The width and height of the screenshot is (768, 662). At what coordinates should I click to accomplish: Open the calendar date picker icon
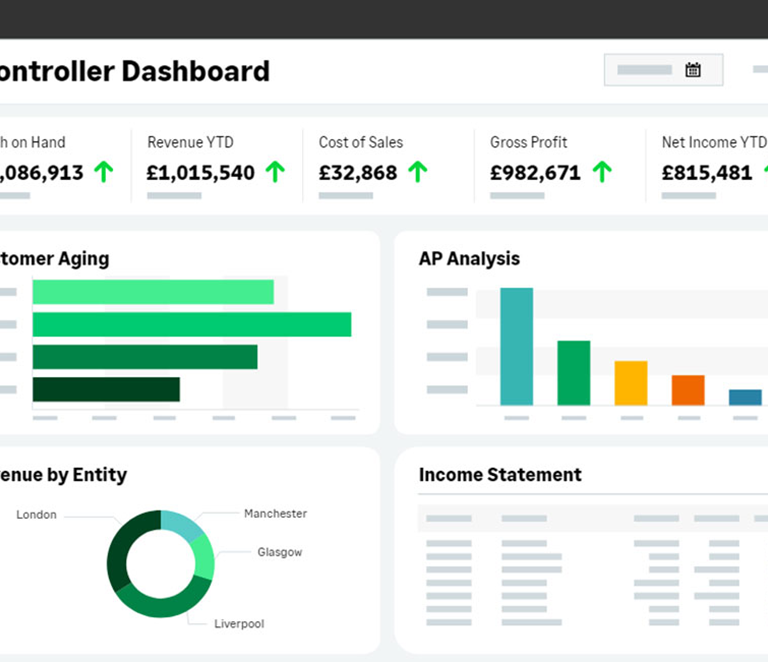(693, 70)
